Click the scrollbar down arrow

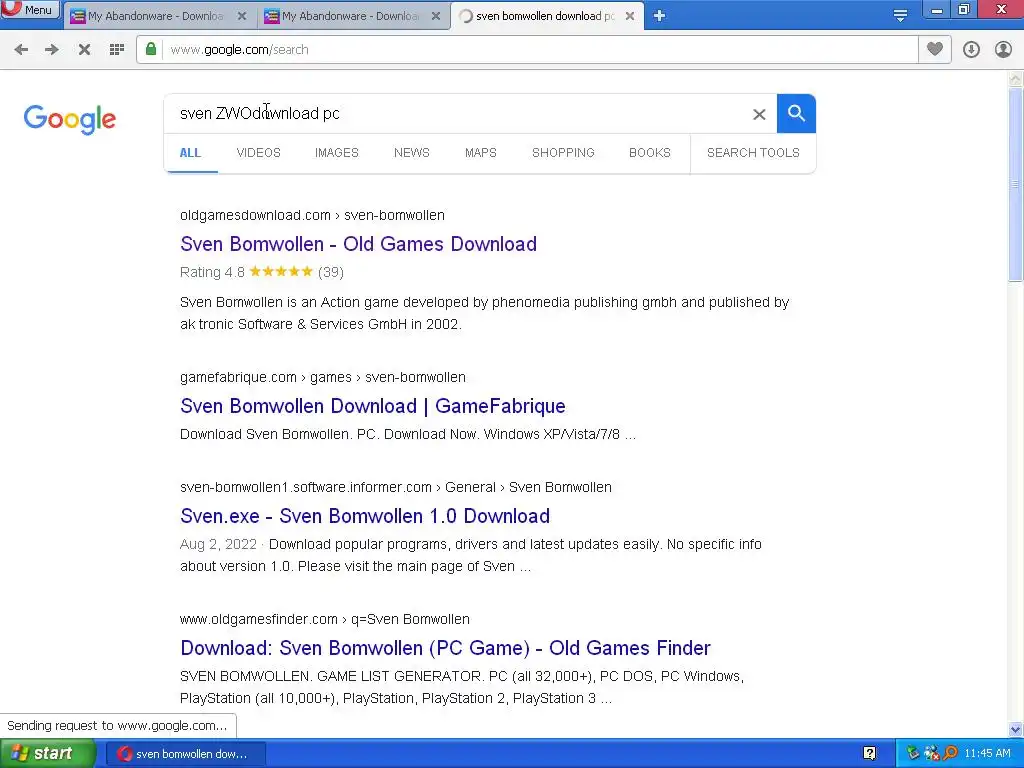[1015, 729]
